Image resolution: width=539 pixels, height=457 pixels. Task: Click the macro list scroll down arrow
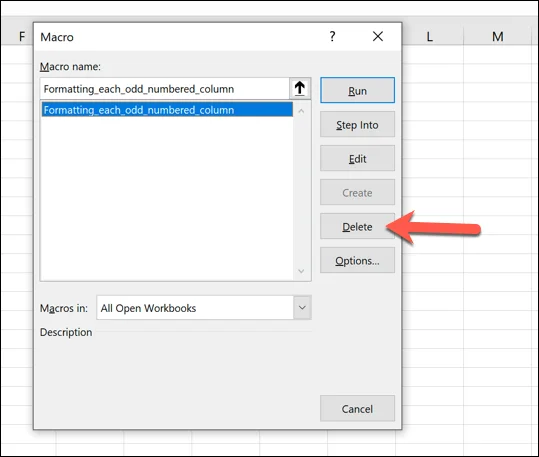(301, 271)
